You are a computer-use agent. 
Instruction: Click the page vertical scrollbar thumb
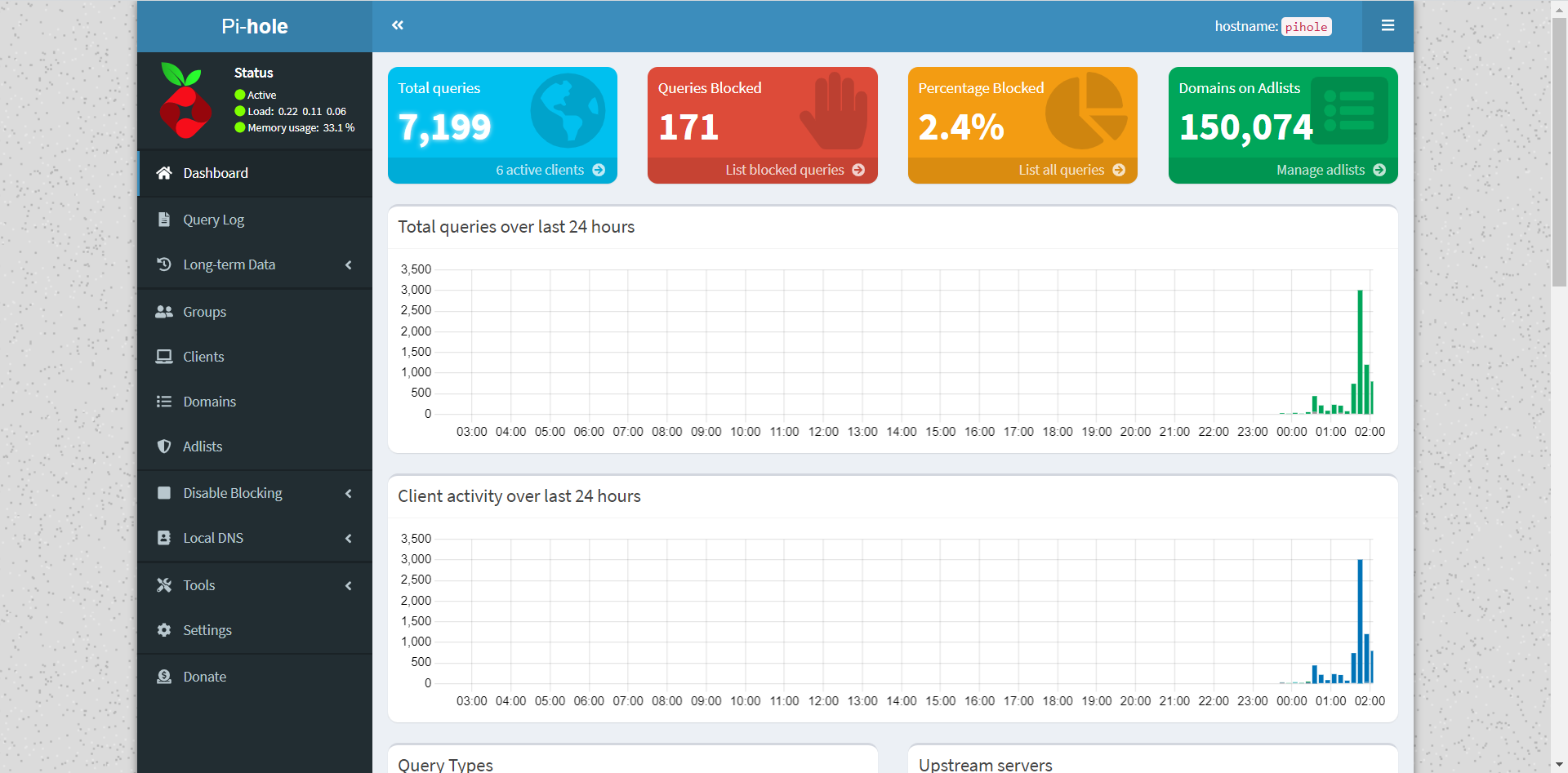tap(1559, 152)
